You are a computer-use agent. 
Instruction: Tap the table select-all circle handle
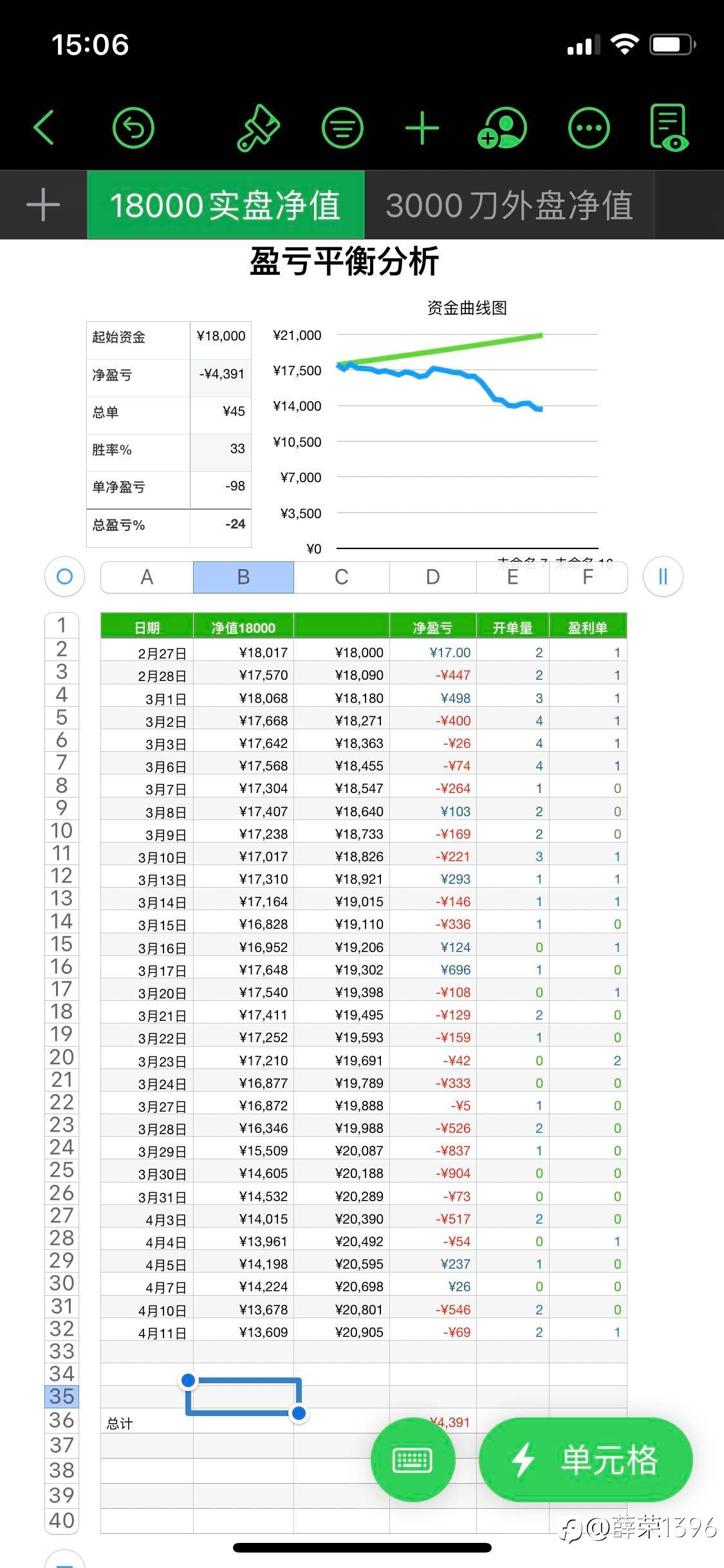click(x=64, y=576)
